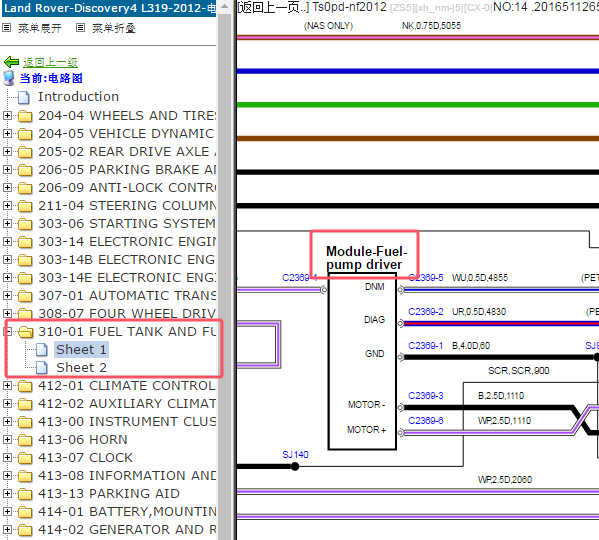Expand the 413-07 CLOCK tree node

click(x=7, y=458)
